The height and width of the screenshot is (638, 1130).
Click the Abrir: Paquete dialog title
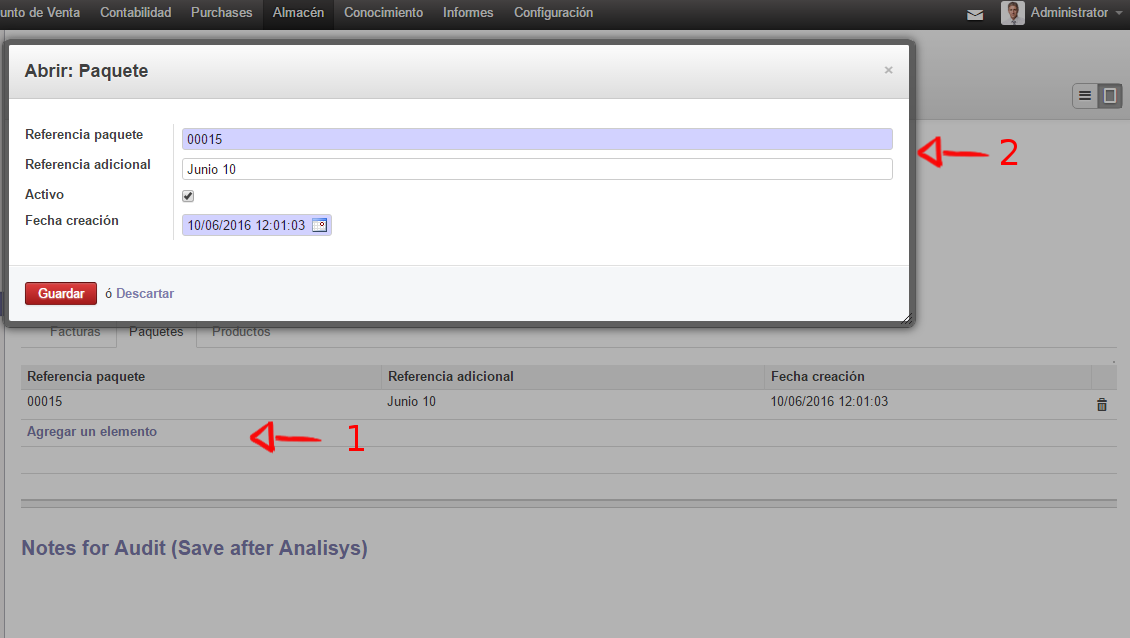pyautogui.click(x=86, y=71)
